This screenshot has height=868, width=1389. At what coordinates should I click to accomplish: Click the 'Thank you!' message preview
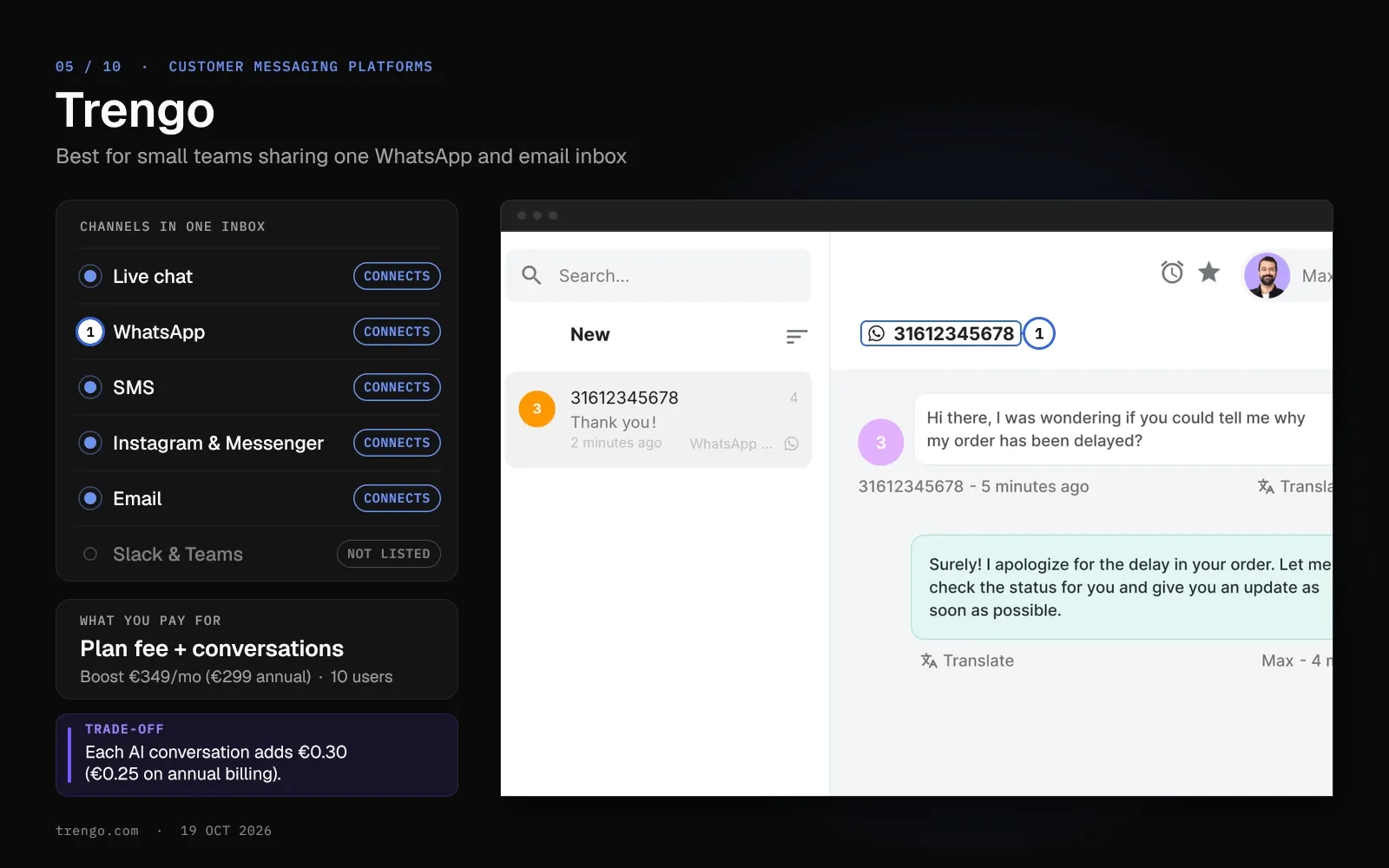(614, 422)
